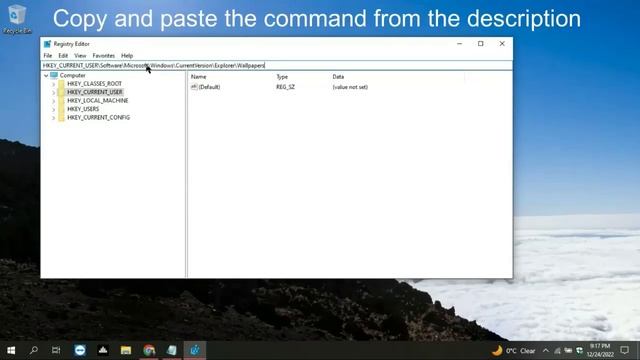Screen dimensions: 640x360
Task: Open the View menu
Action: 80,56
